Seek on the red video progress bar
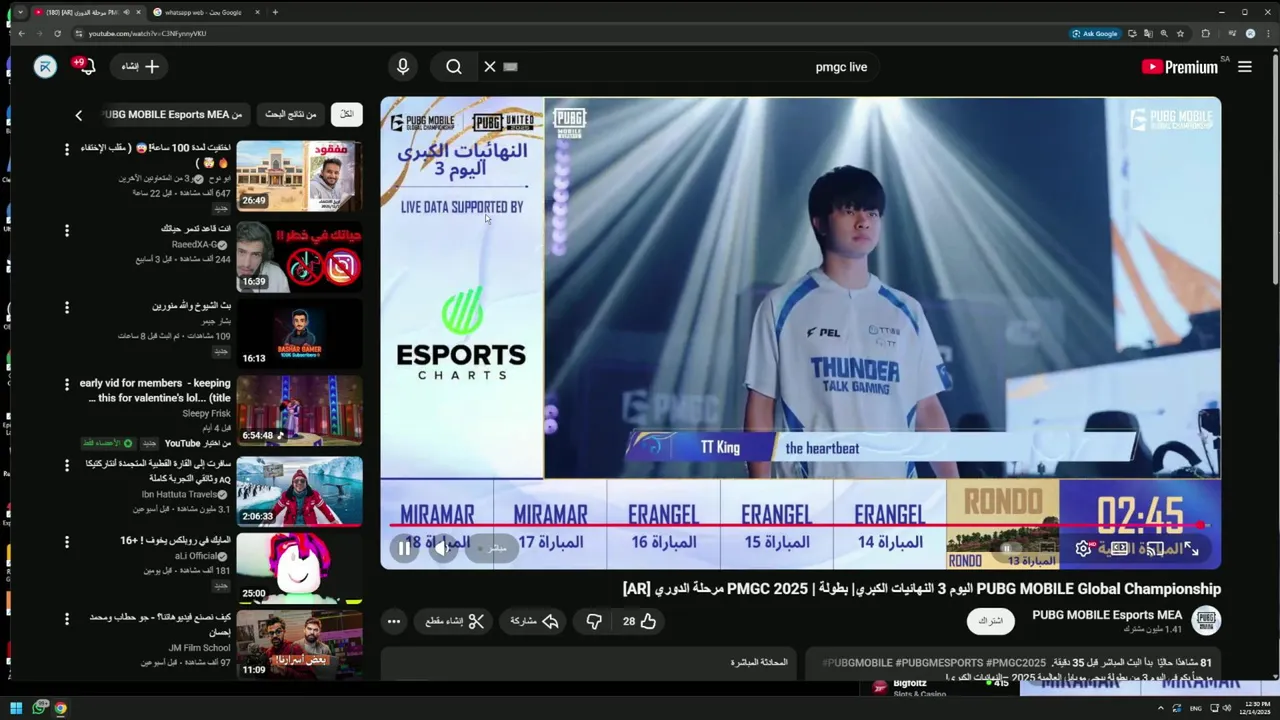1280x720 pixels. click(x=800, y=525)
